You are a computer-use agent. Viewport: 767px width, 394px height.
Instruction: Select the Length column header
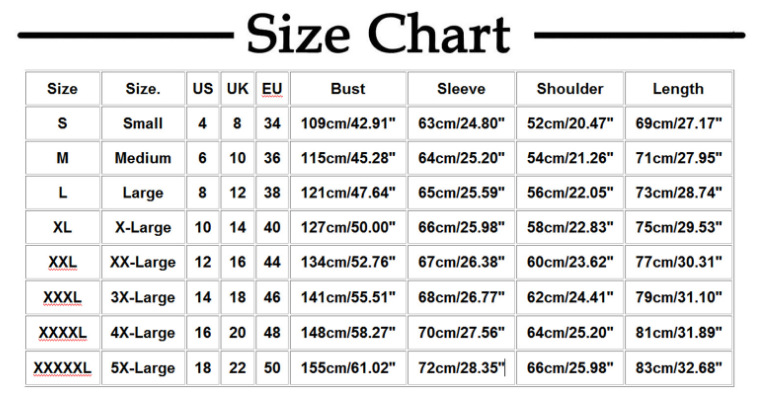click(678, 89)
